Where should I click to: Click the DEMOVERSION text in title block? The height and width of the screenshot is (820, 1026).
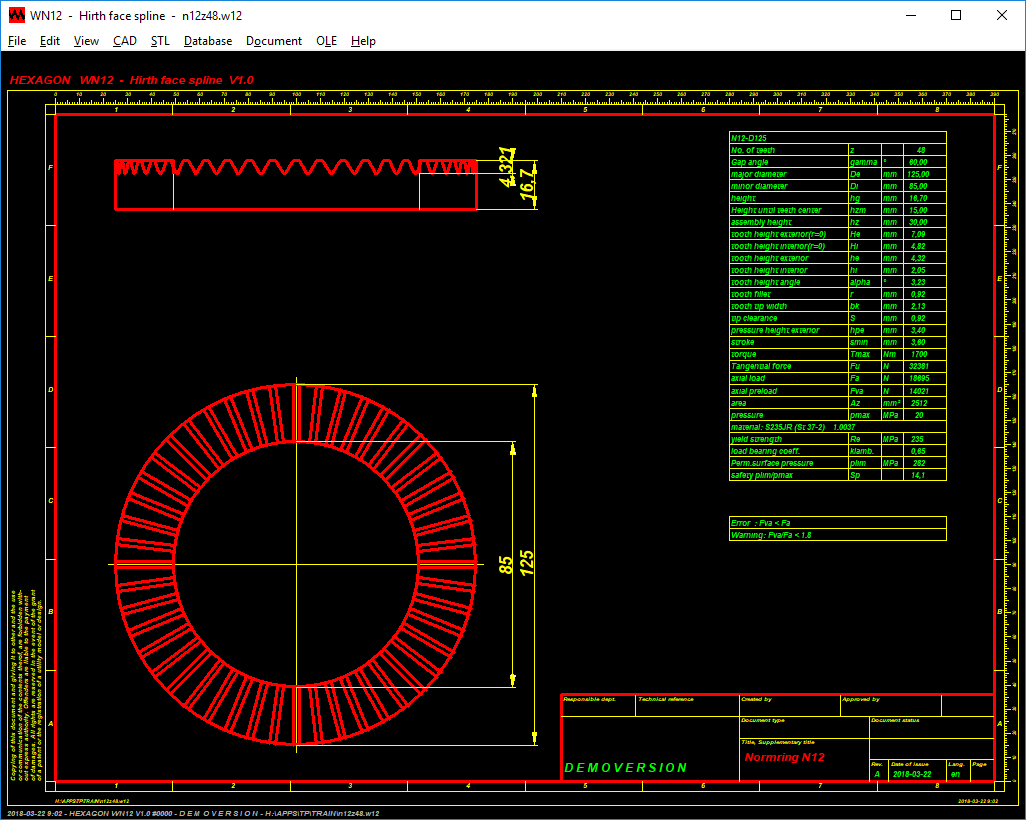[x=626, y=768]
